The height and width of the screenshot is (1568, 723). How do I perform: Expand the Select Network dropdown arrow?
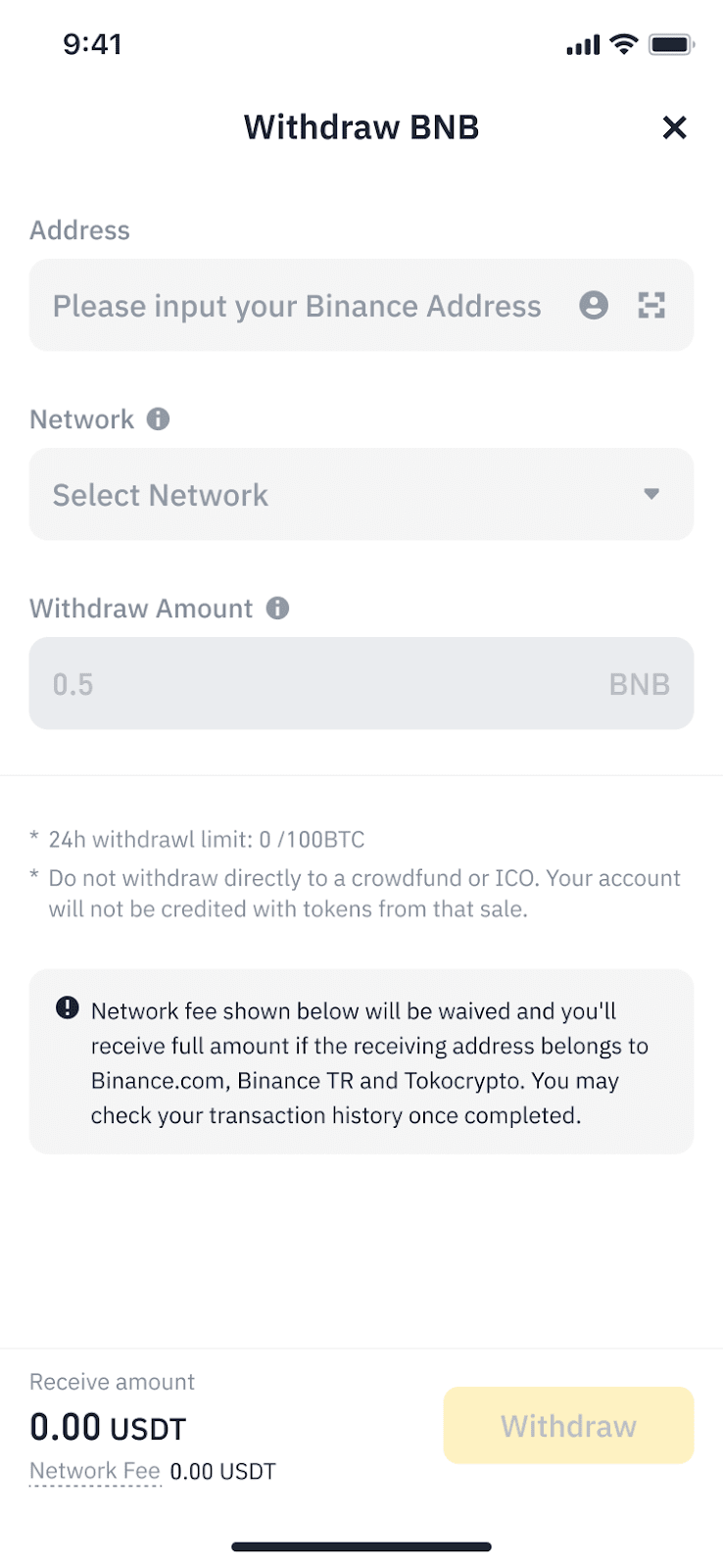coord(651,494)
